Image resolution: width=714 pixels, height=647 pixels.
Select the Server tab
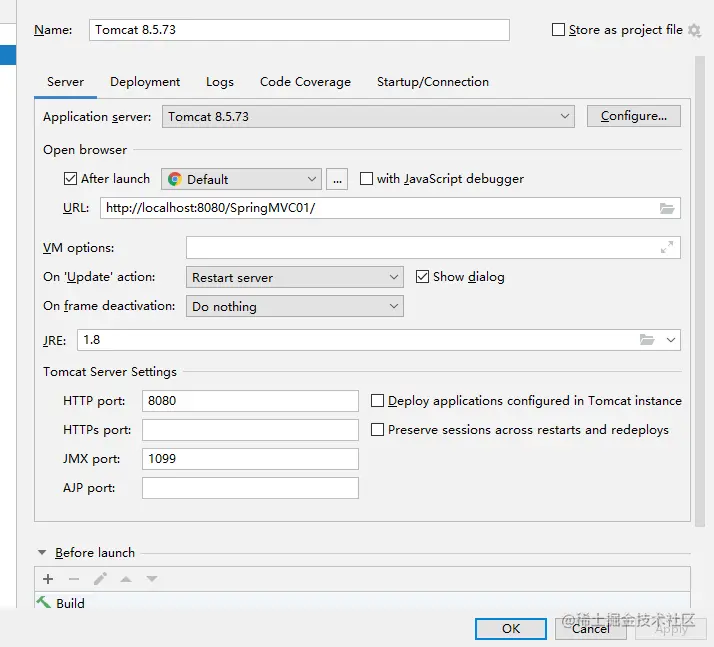(65, 82)
